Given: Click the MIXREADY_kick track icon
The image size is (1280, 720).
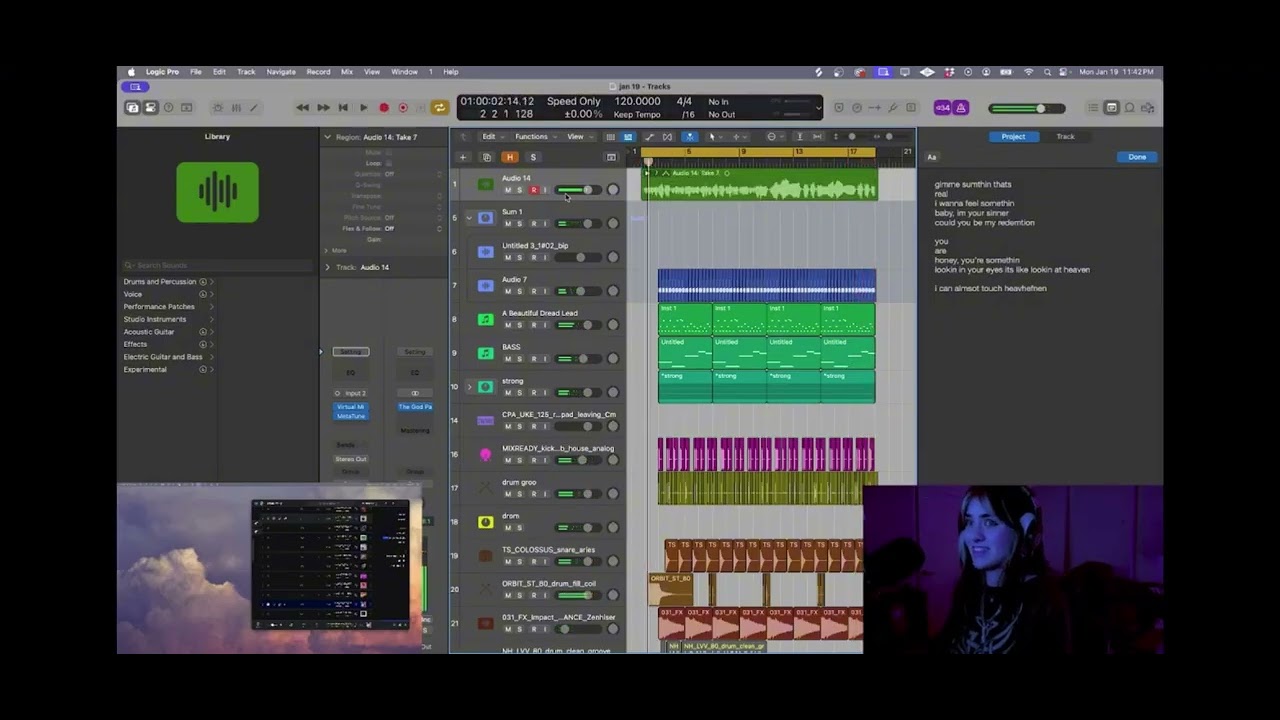Looking at the screenshot, I should (485, 454).
